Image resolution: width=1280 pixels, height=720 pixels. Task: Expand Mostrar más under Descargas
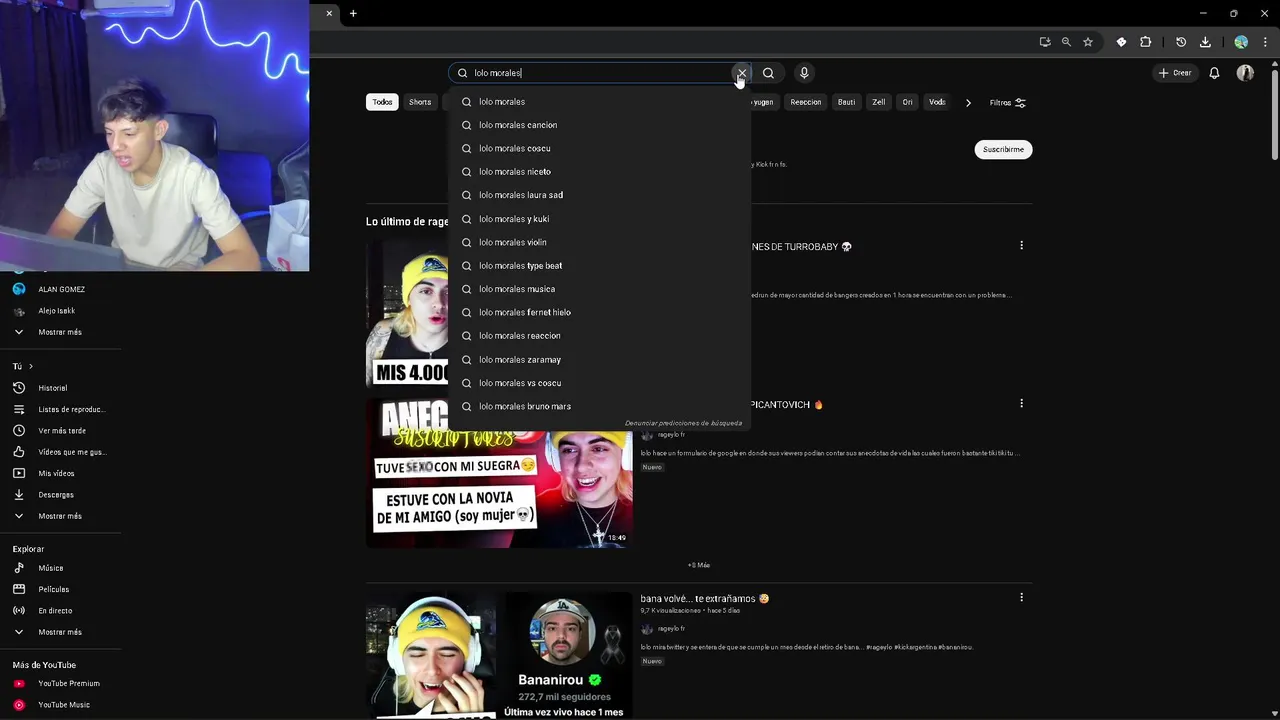(x=61, y=516)
